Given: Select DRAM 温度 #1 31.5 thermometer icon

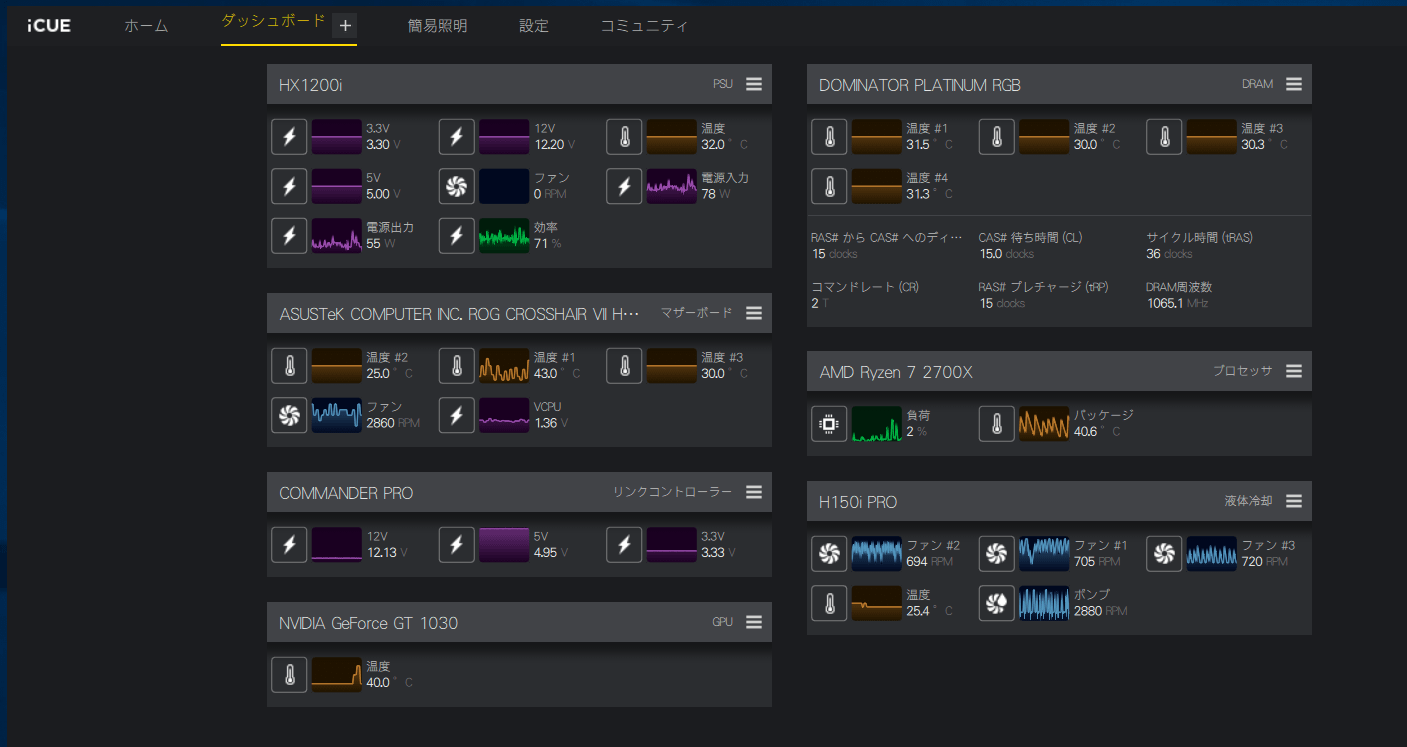Looking at the screenshot, I should point(829,136).
